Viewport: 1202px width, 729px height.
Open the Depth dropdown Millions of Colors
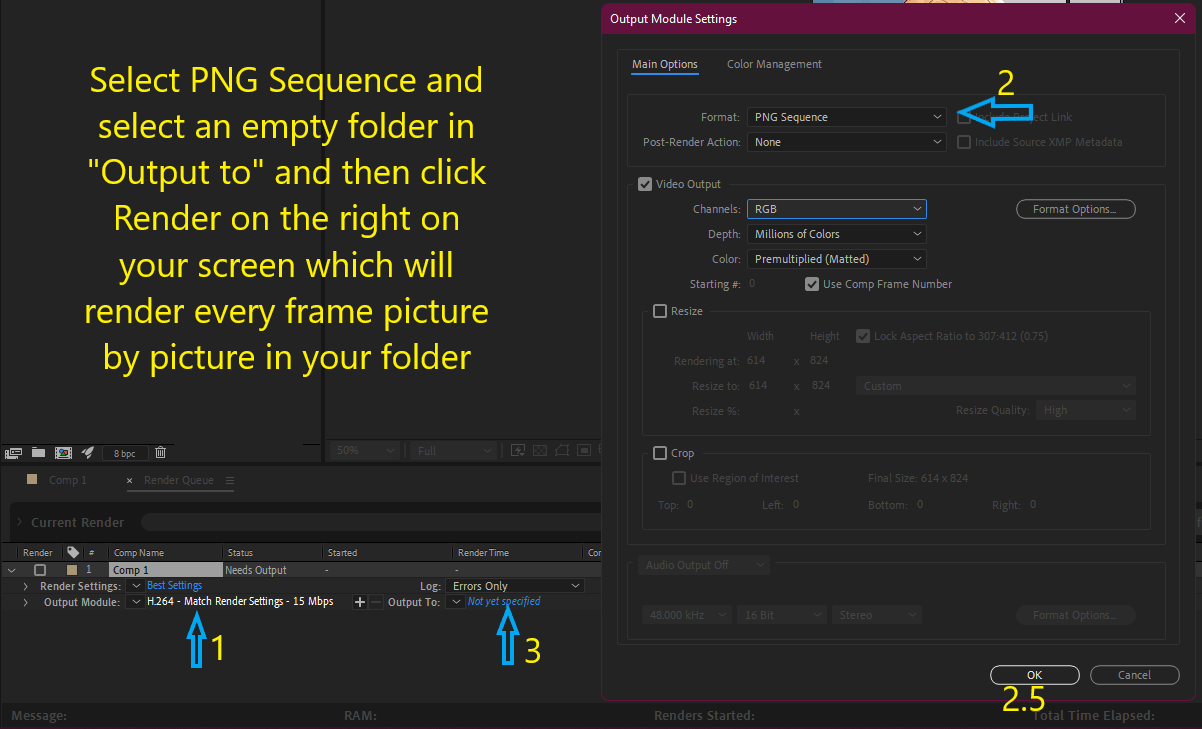[x=836, y=234]
